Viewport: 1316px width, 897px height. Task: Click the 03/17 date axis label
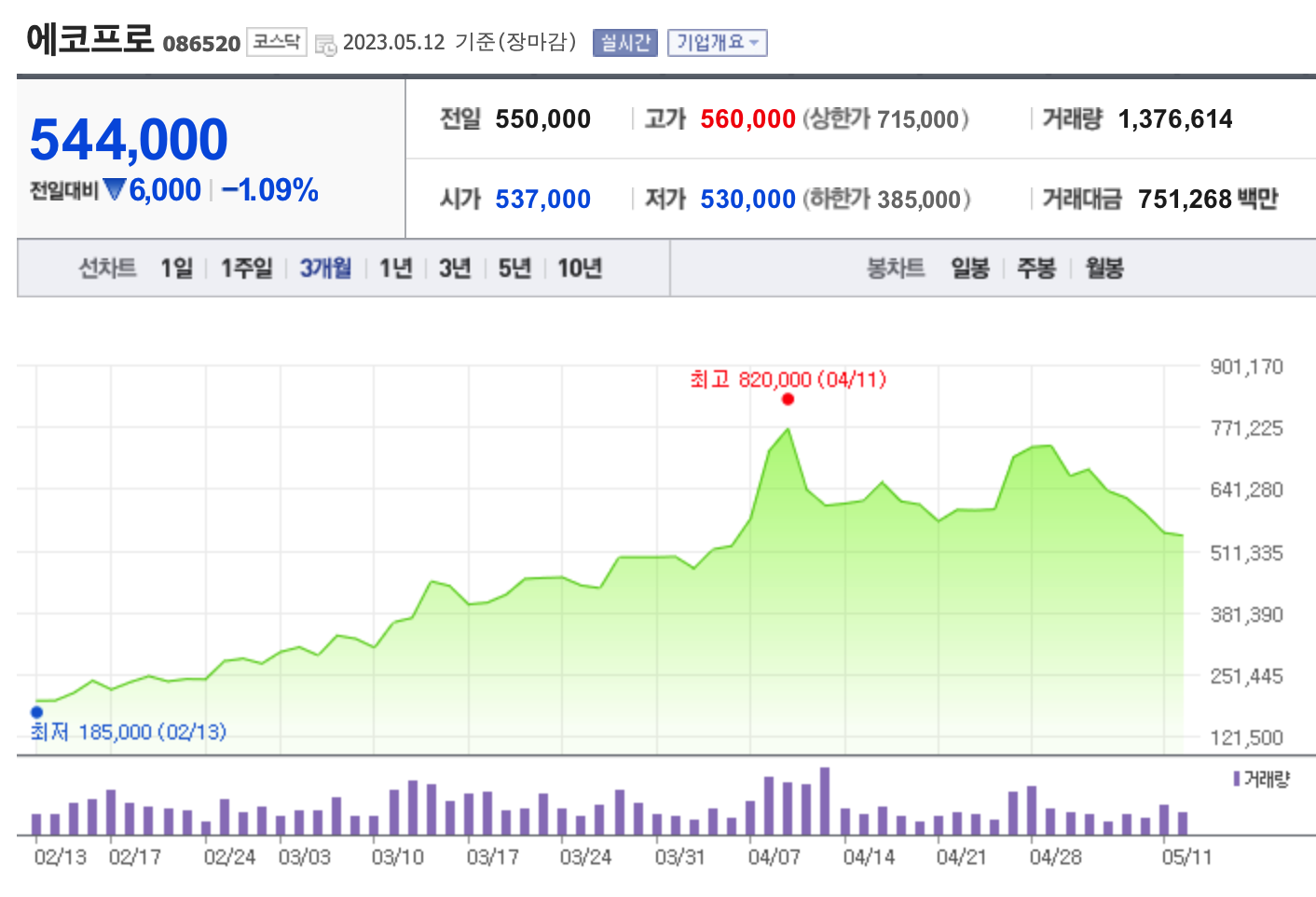point(492,857)
